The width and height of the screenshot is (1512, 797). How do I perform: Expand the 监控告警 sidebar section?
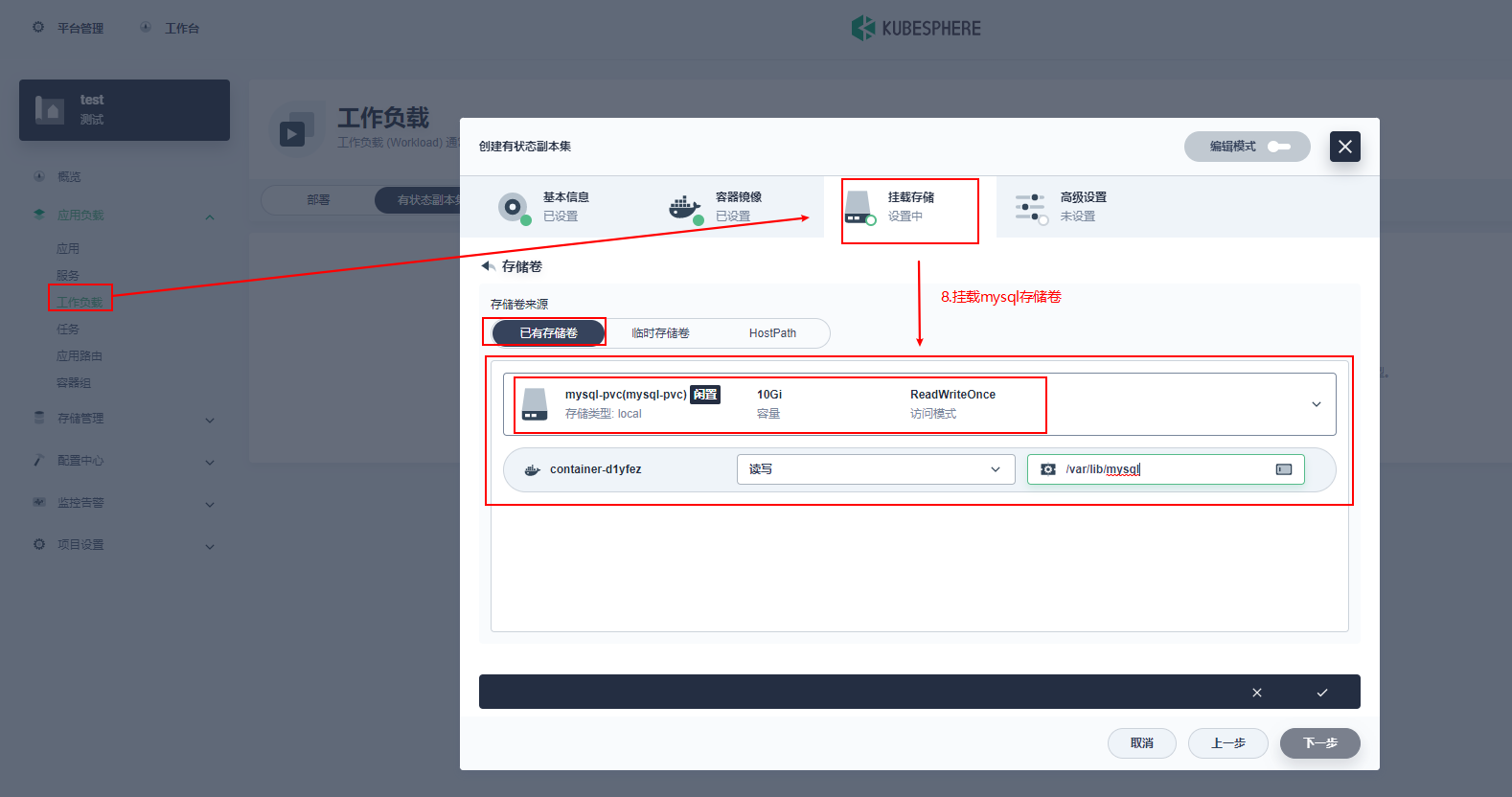click(x=210, y=505)
